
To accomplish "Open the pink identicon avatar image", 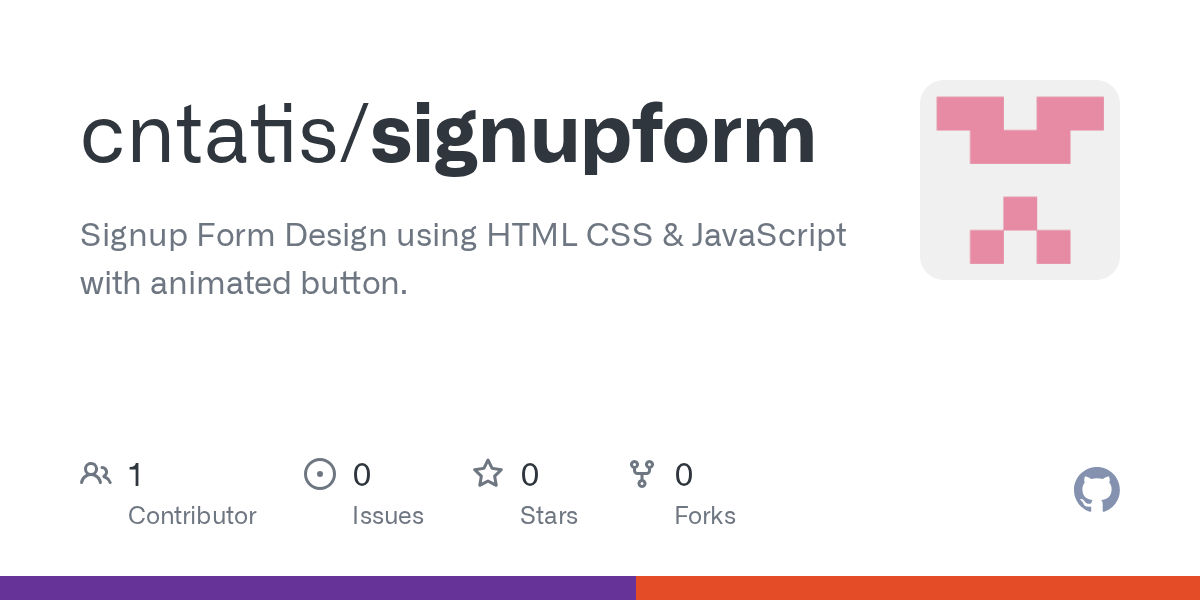I will [1019, 180].
